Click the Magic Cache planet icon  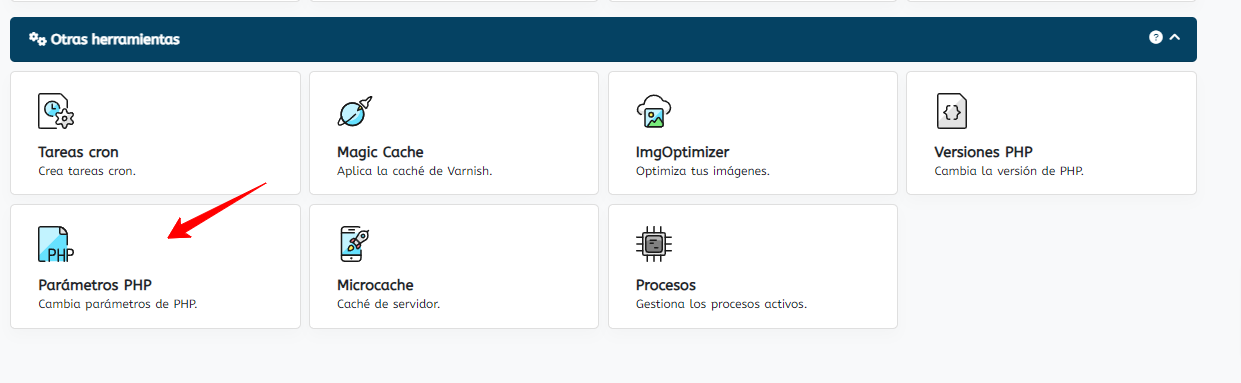pyautogui.click(x=354, y=111)
